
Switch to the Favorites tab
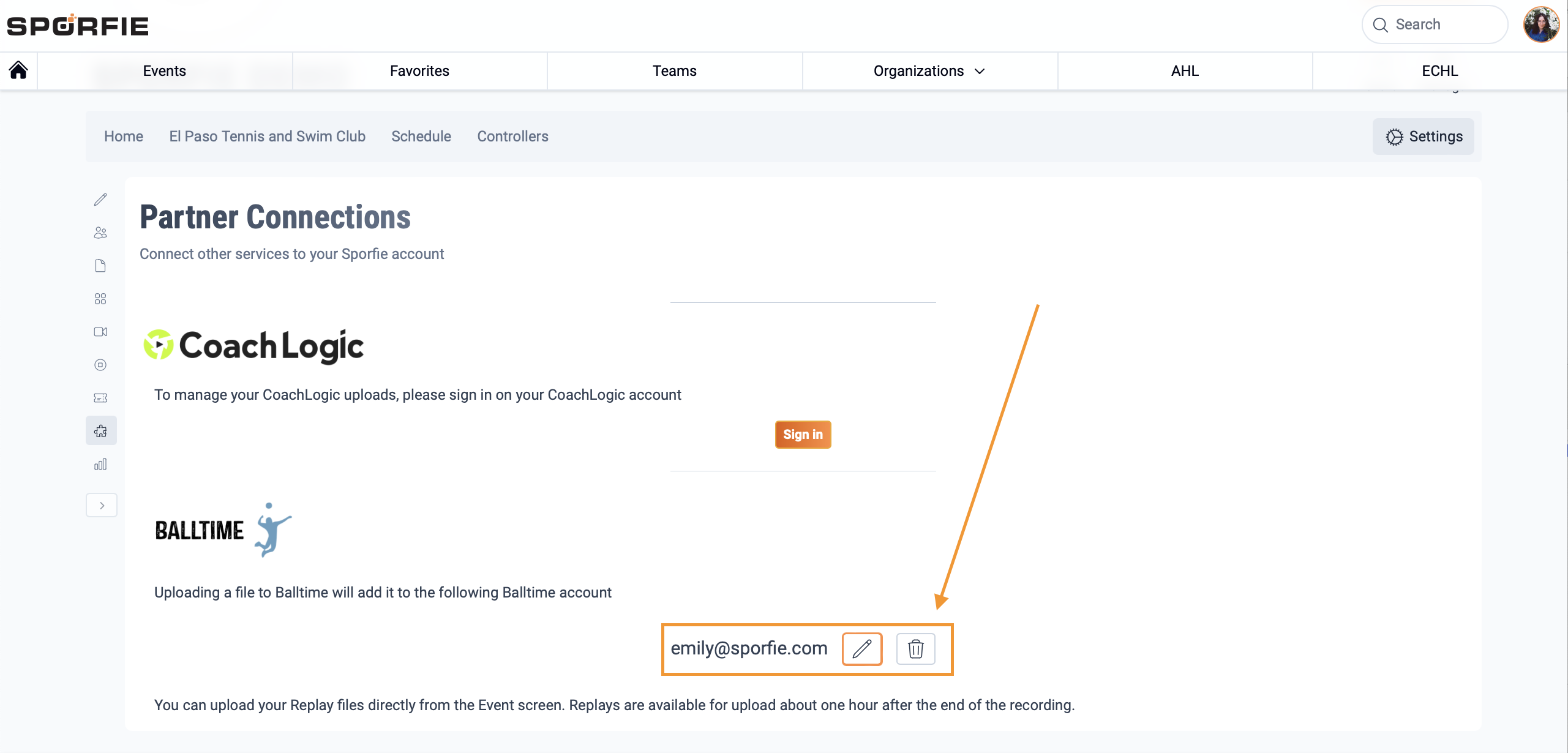point(419,71)
